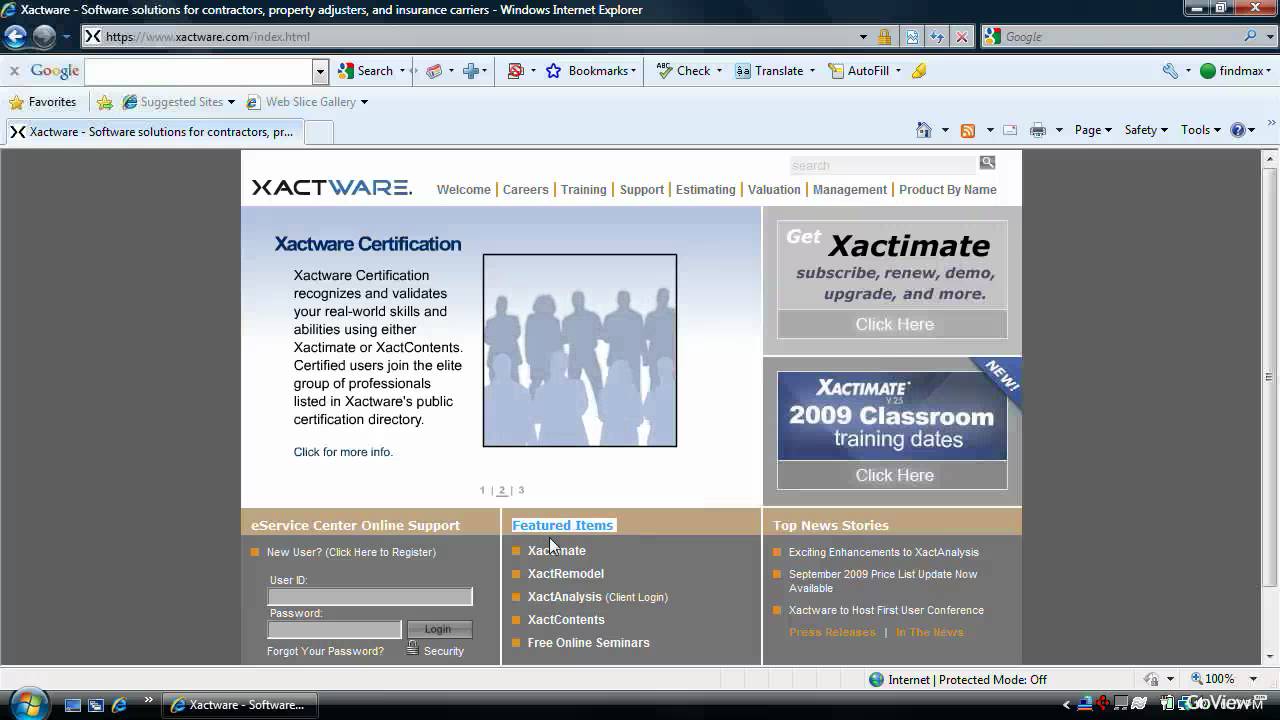Open the Estimating nav link
The image size is (1280, 720).
[705, 190]
